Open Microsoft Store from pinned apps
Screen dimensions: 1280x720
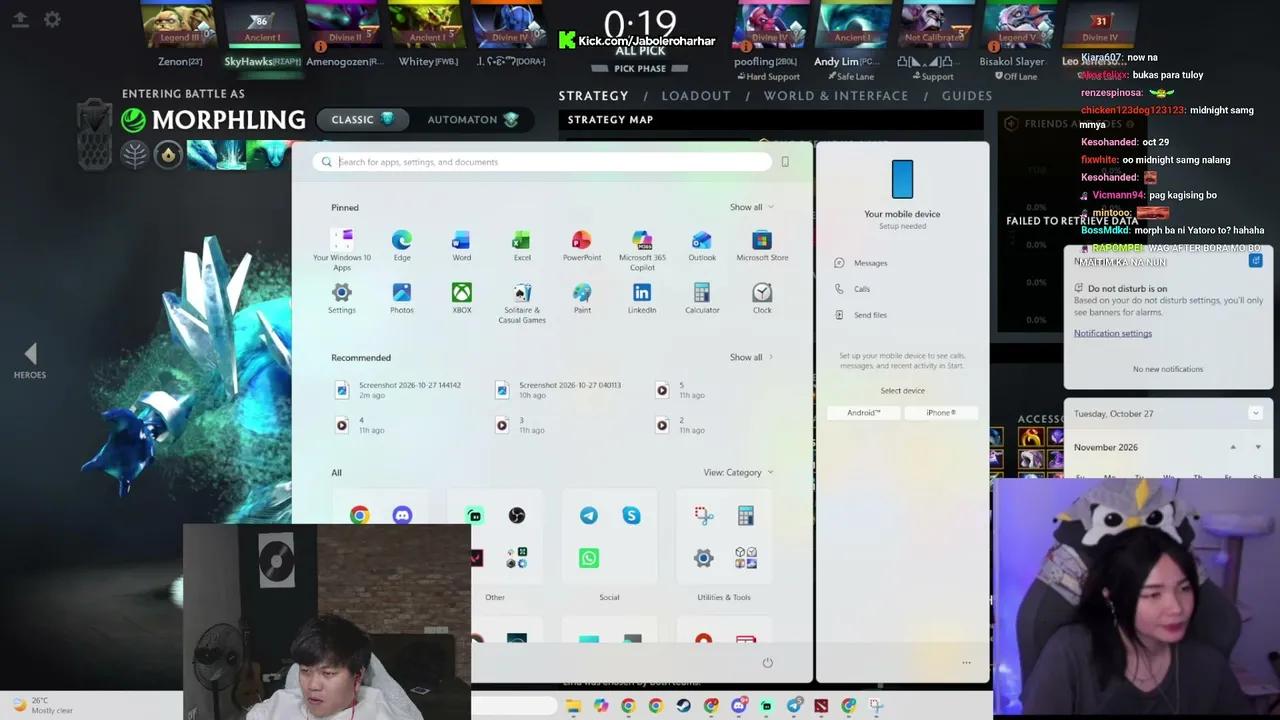762,246
